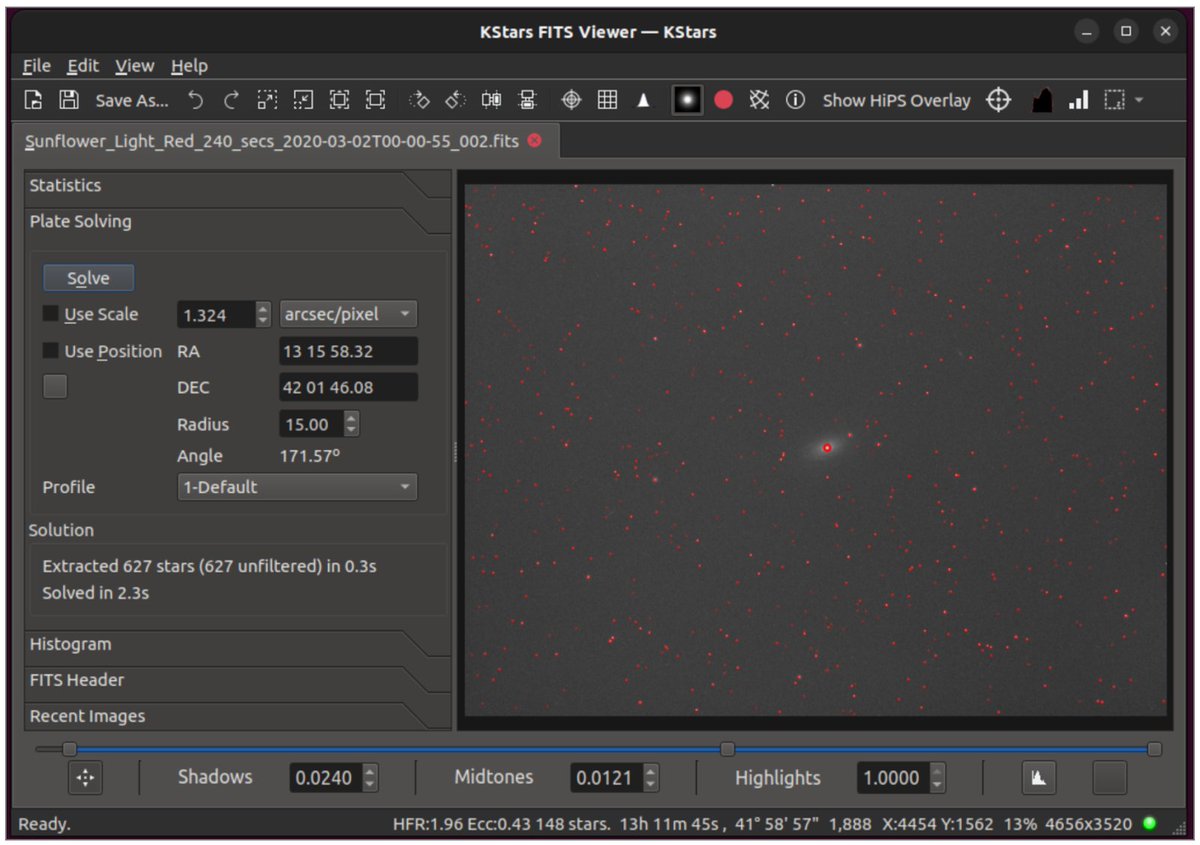Open the Profile 1-Default dropdown
This screenshot has width=1200, height=845.
pyautogui.click(x=297, y=487)
